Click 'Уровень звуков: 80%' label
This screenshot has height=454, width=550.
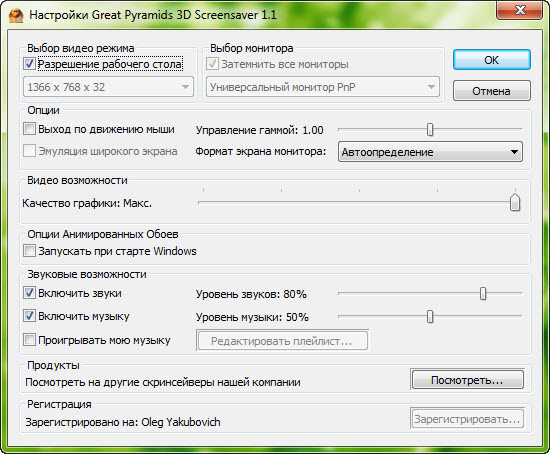251,294
